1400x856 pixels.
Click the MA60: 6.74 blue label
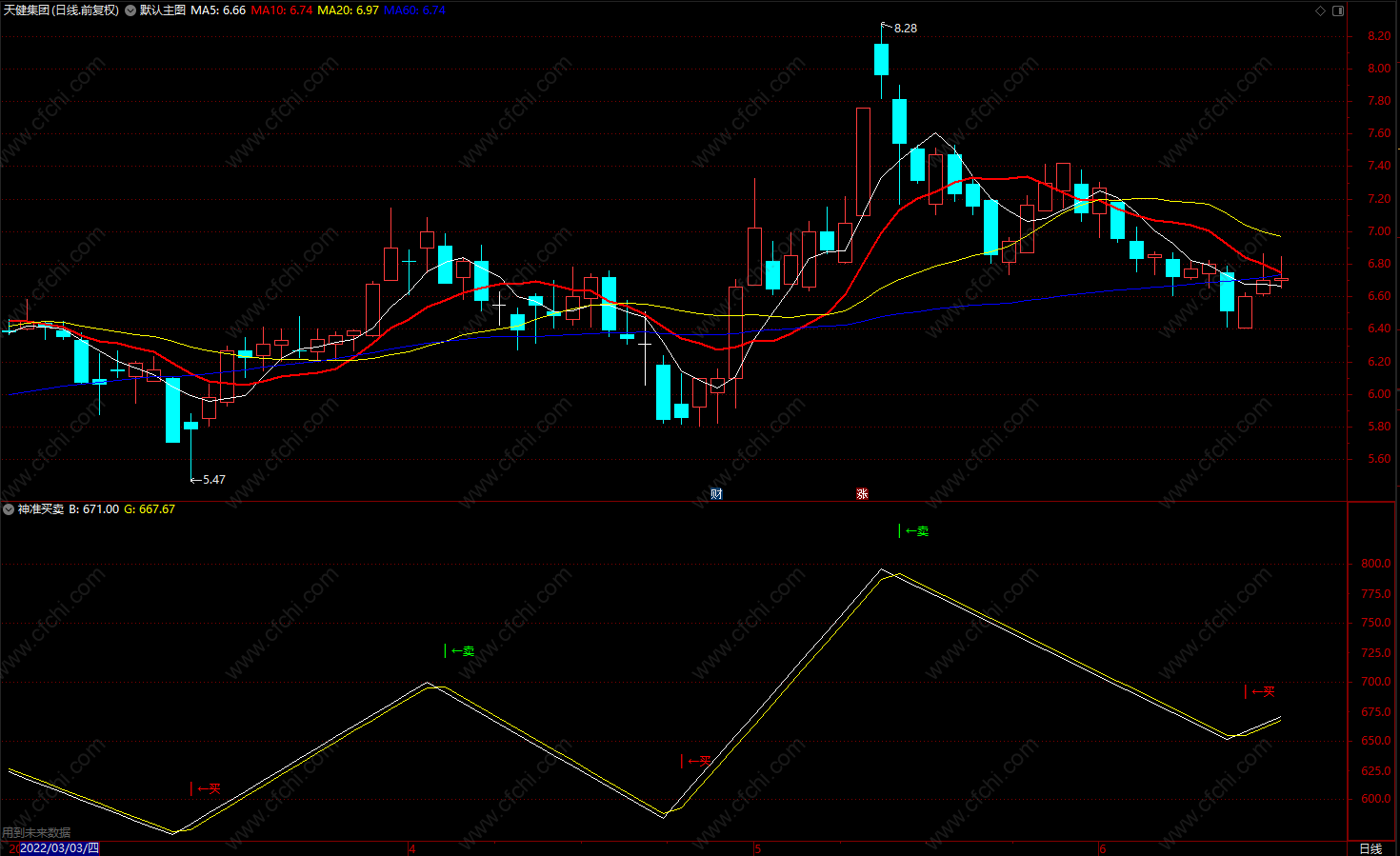[414, 10]
